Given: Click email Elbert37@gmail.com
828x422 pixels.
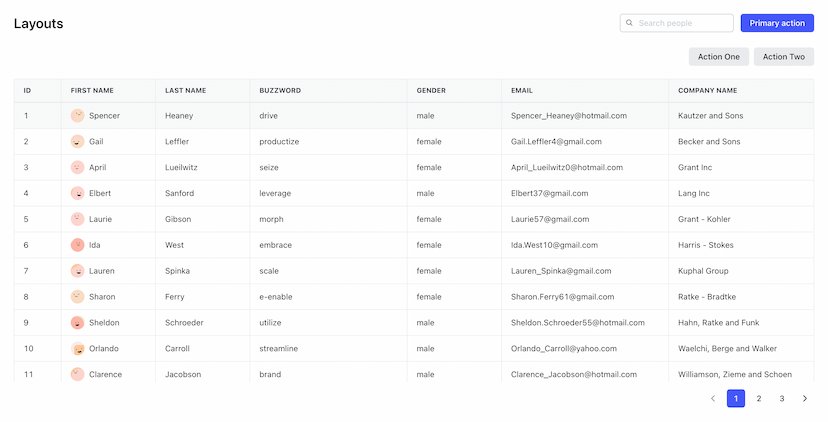Looking at the screenshot, I should [x=549, y=193].
